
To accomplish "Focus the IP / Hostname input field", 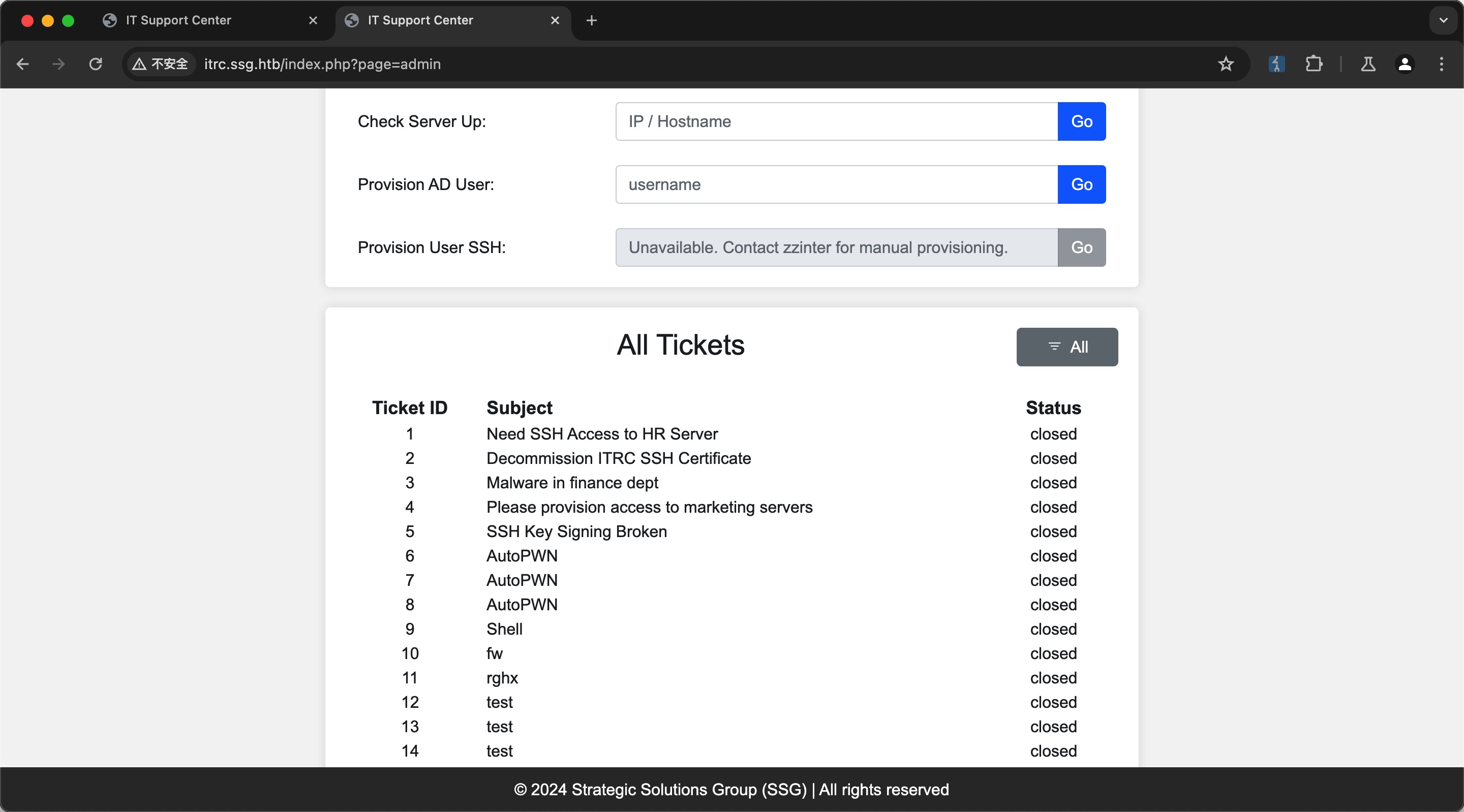I will (836, 121).
